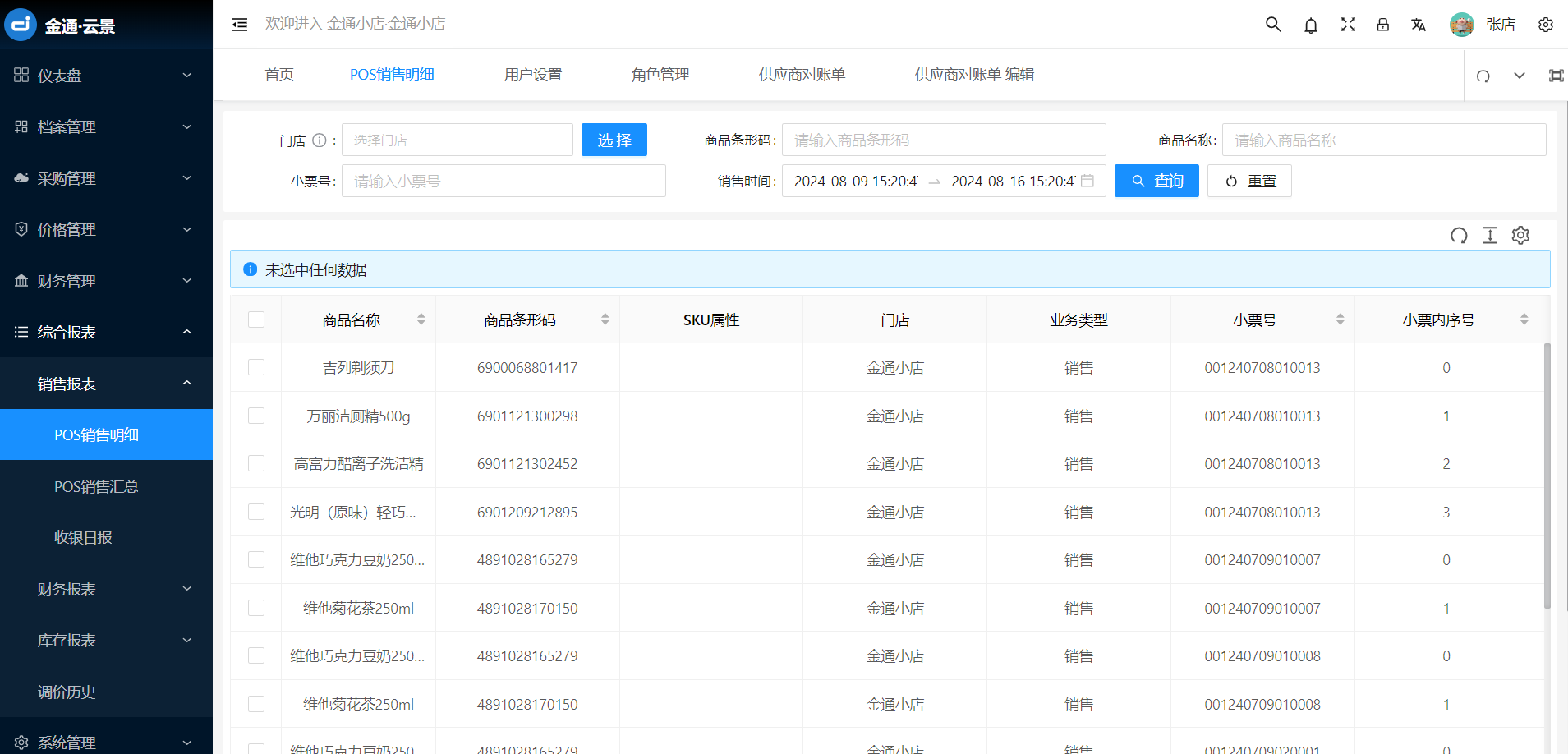Collapse the sidebar menu toggle icon

tap(240, 25)
